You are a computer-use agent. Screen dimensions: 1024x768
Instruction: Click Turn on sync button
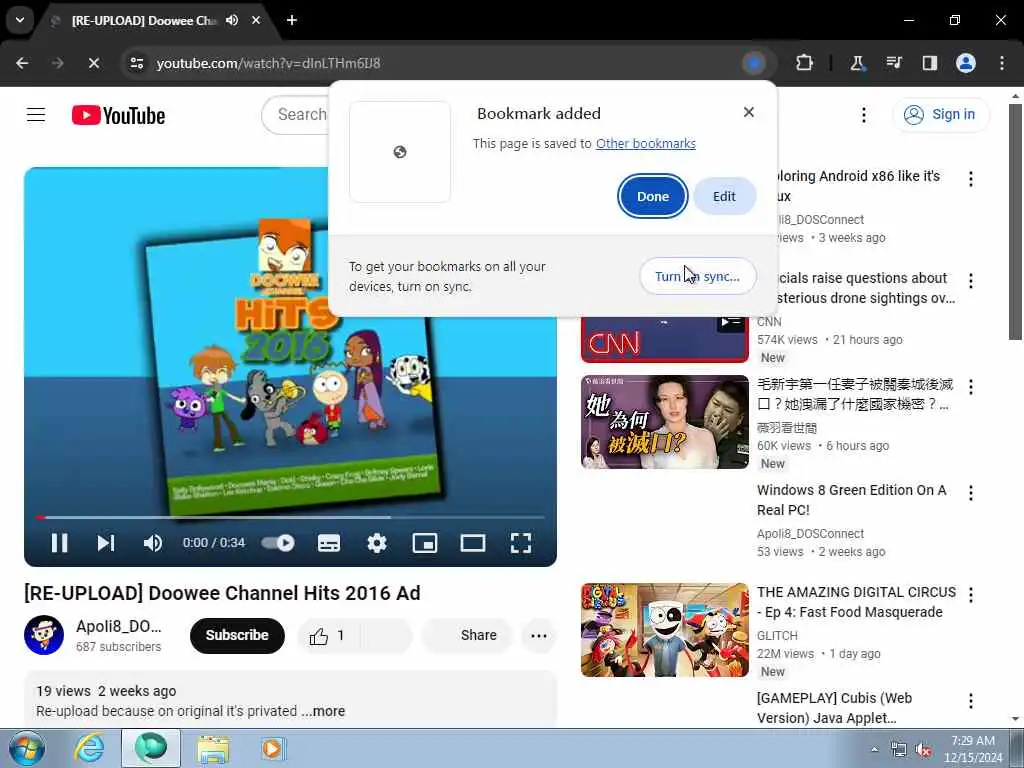click(x=697, y=276)
